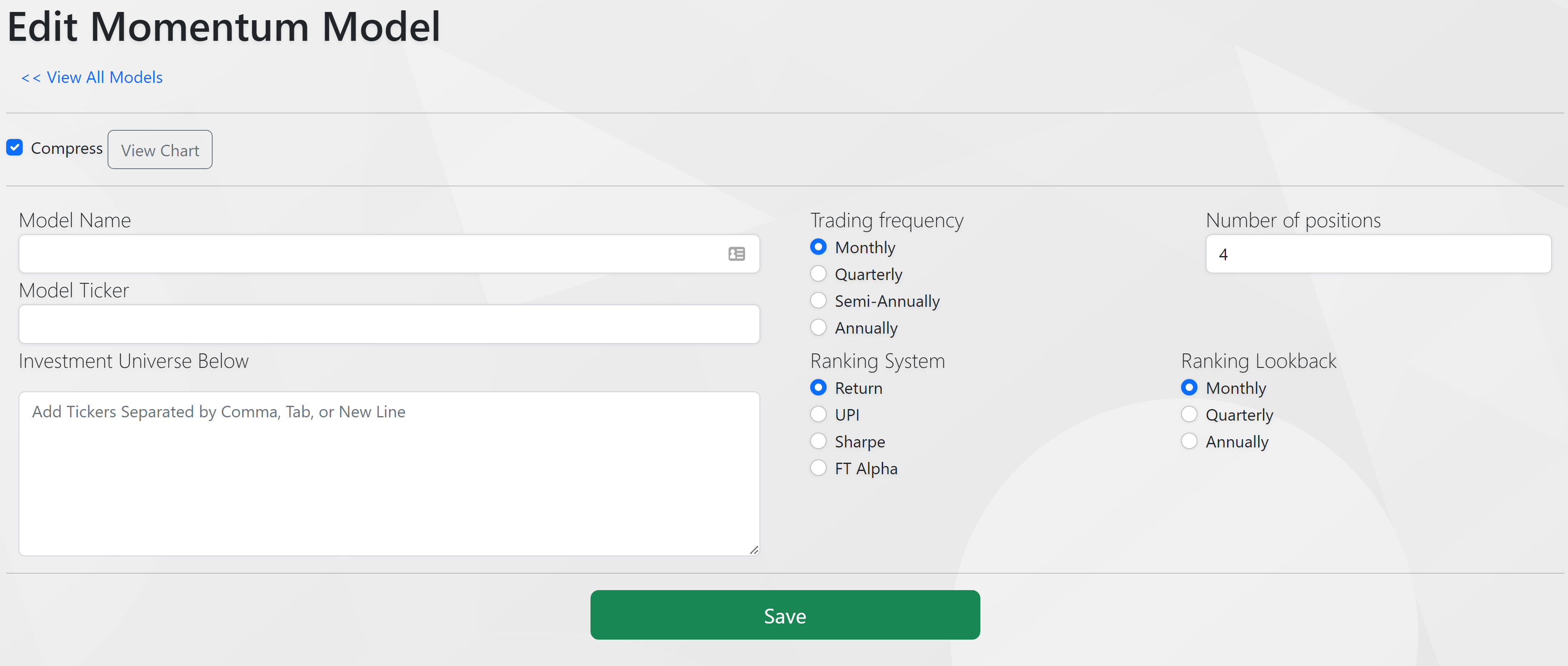Pick Sharpe ranking system

[x=818, y=441]
